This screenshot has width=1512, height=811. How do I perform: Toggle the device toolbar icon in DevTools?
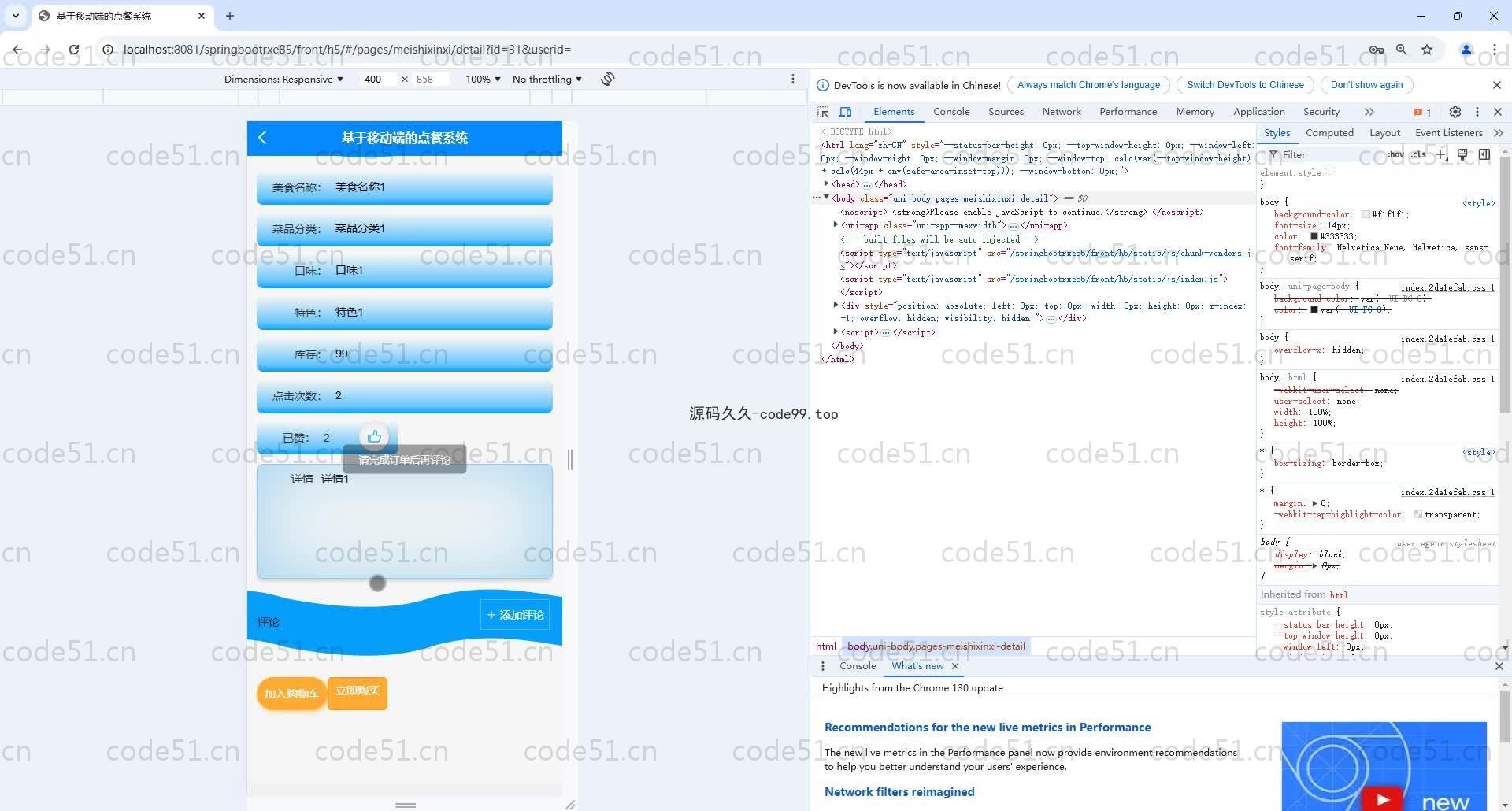tap(846, 112)
